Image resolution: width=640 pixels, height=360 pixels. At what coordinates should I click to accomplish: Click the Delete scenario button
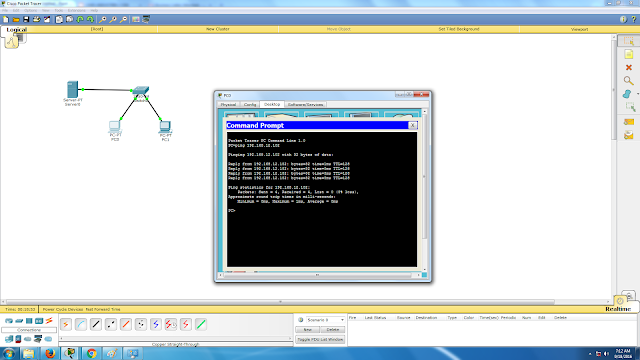(x=333, y=329)
